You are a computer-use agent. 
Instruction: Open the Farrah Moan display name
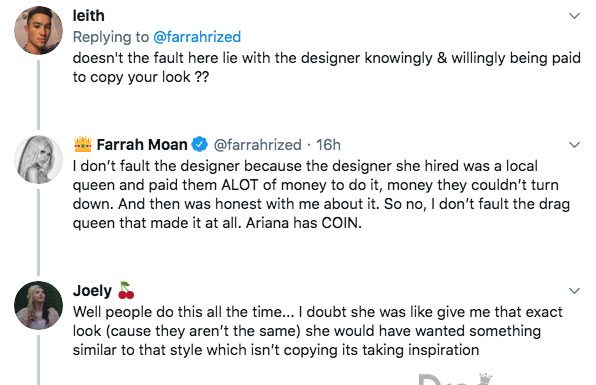(142, 145)
